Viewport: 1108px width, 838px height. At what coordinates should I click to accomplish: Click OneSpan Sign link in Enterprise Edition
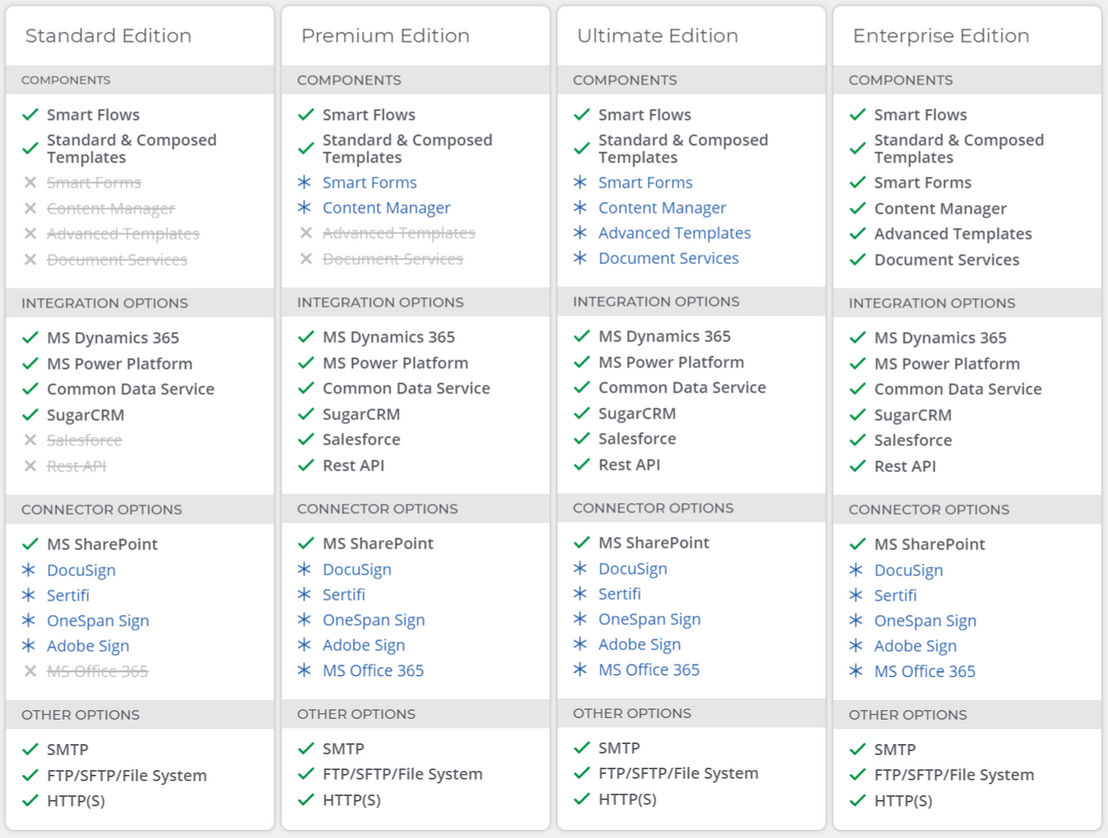[x=925, y=621]
